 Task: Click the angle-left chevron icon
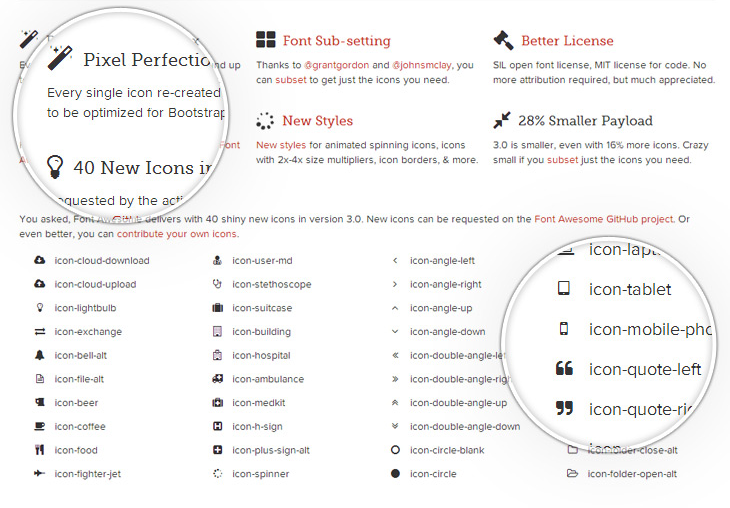pos(395,260)
